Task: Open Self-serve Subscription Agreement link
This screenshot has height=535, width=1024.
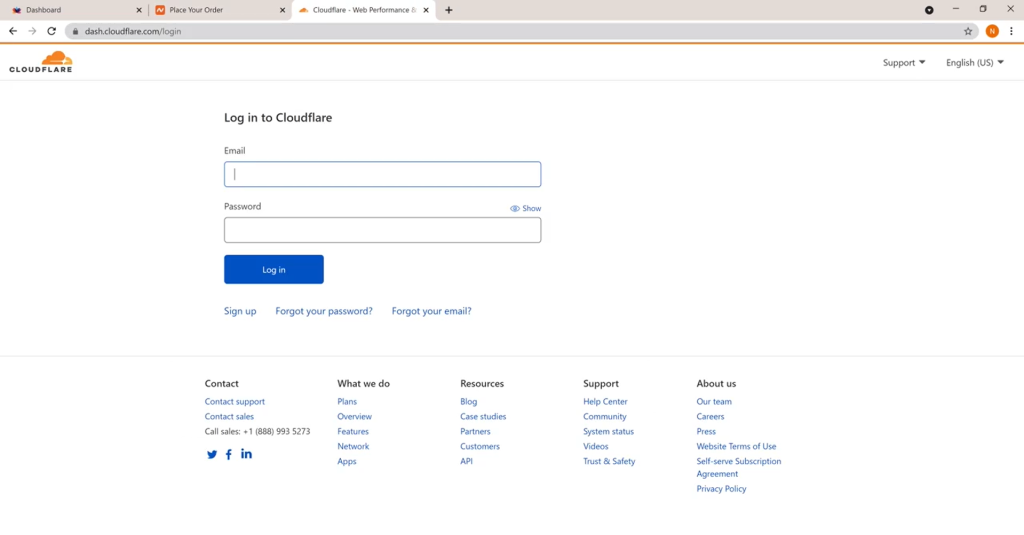Action: (739, 468)
